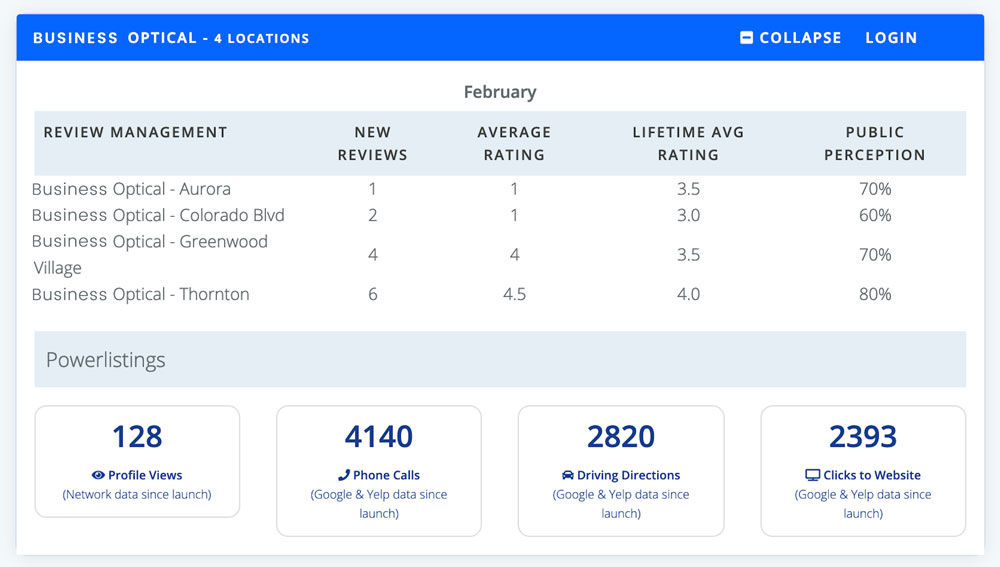Screen dimensions: 1000x567
Task: Click the 128 profile views number
Action: [137, 437]
